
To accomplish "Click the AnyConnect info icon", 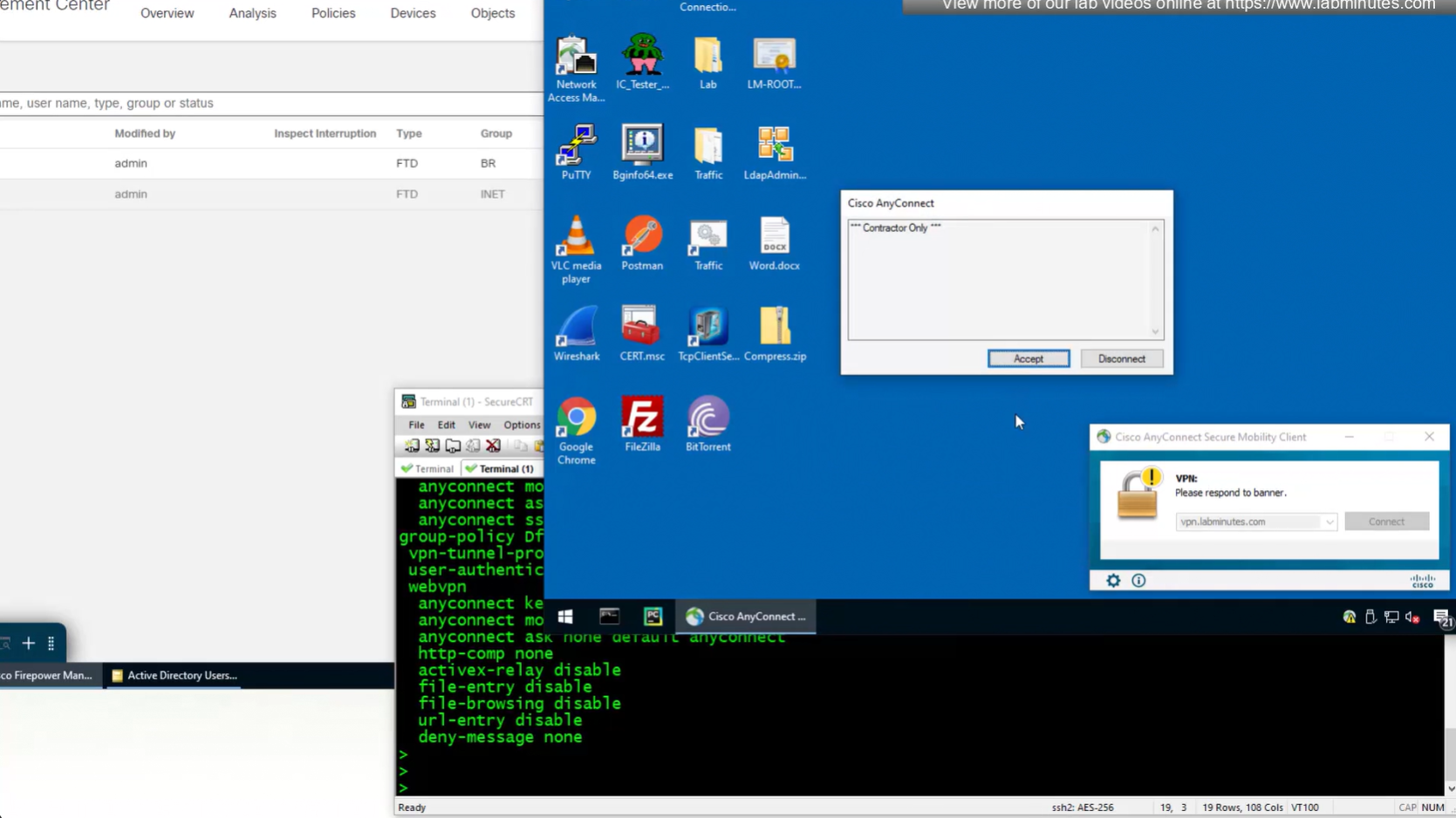I will coord(1138,581).
